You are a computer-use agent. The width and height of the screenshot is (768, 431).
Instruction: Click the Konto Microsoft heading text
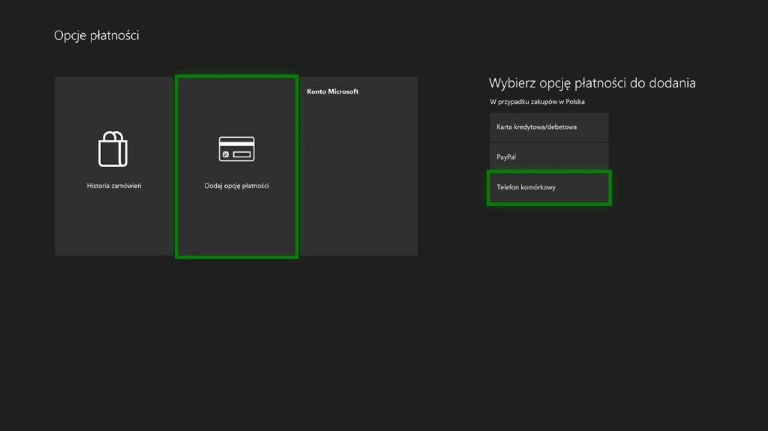click(332, 92)
